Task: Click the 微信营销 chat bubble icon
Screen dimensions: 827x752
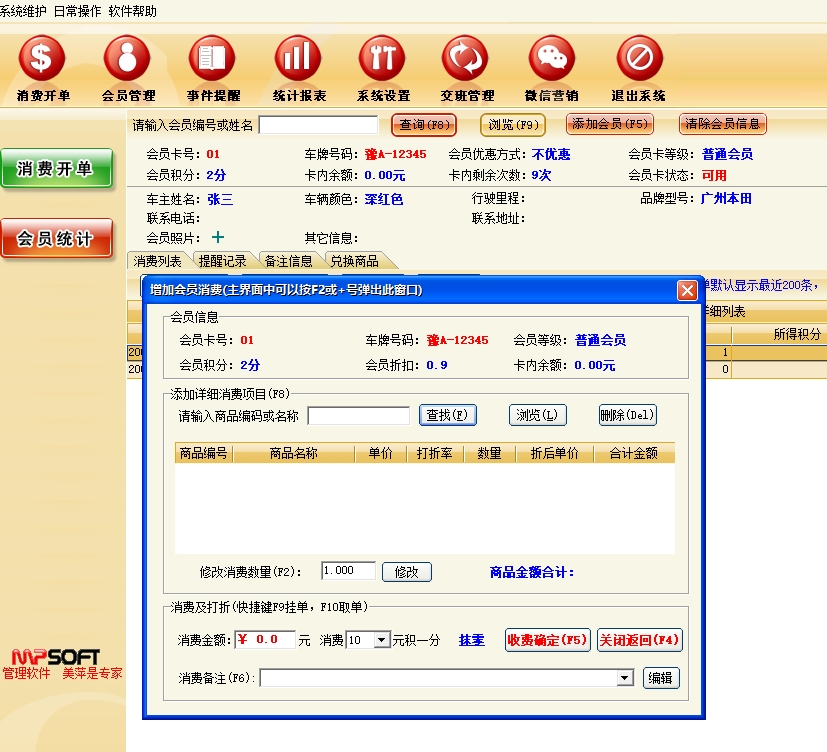Action: coord(551,59)
